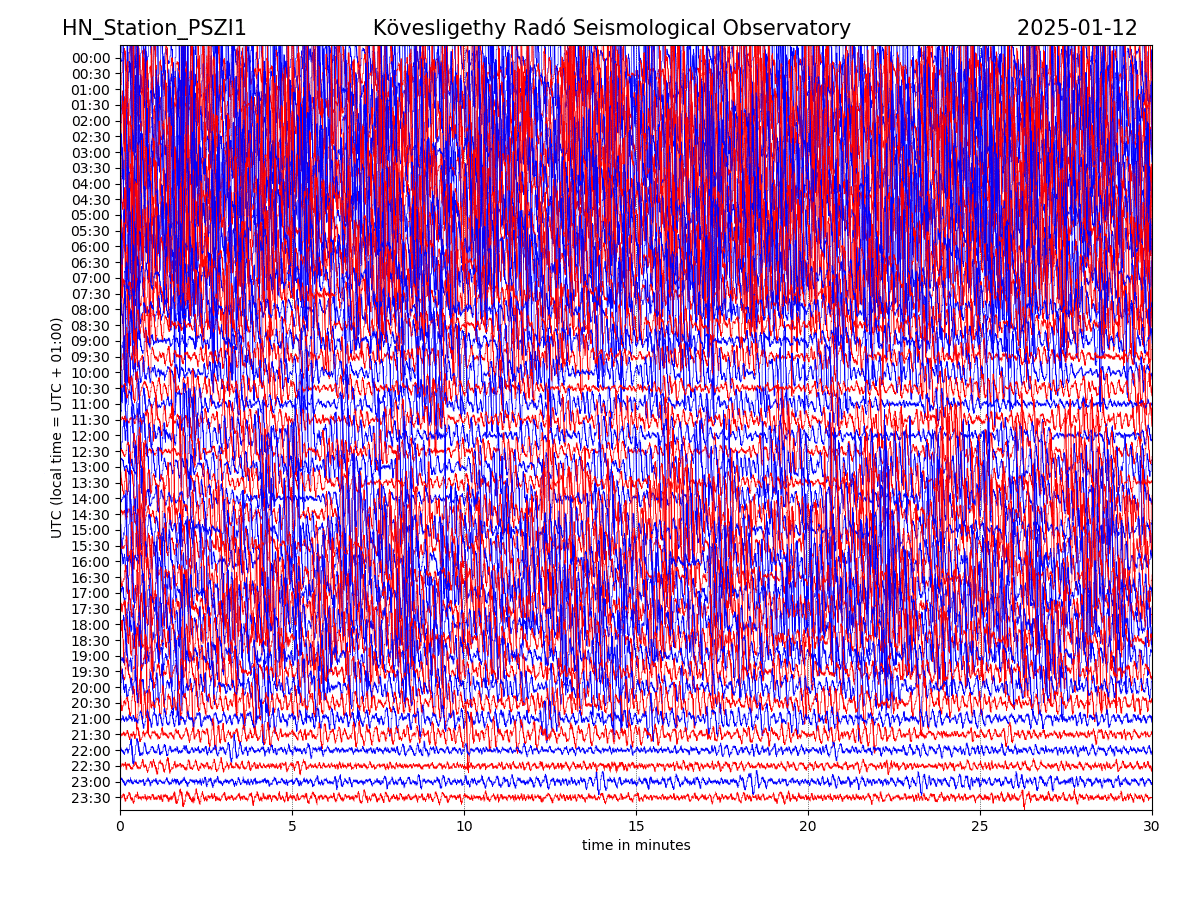
Task: Click the 2025-01-12 date label
Action: [1077, 28]
